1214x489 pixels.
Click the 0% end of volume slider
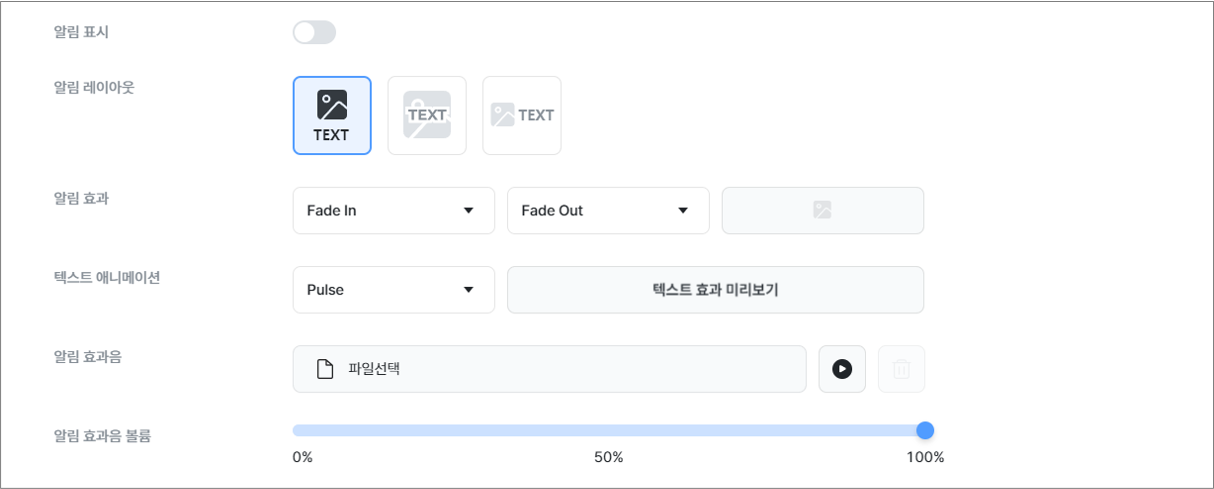[x=295, y=430]
